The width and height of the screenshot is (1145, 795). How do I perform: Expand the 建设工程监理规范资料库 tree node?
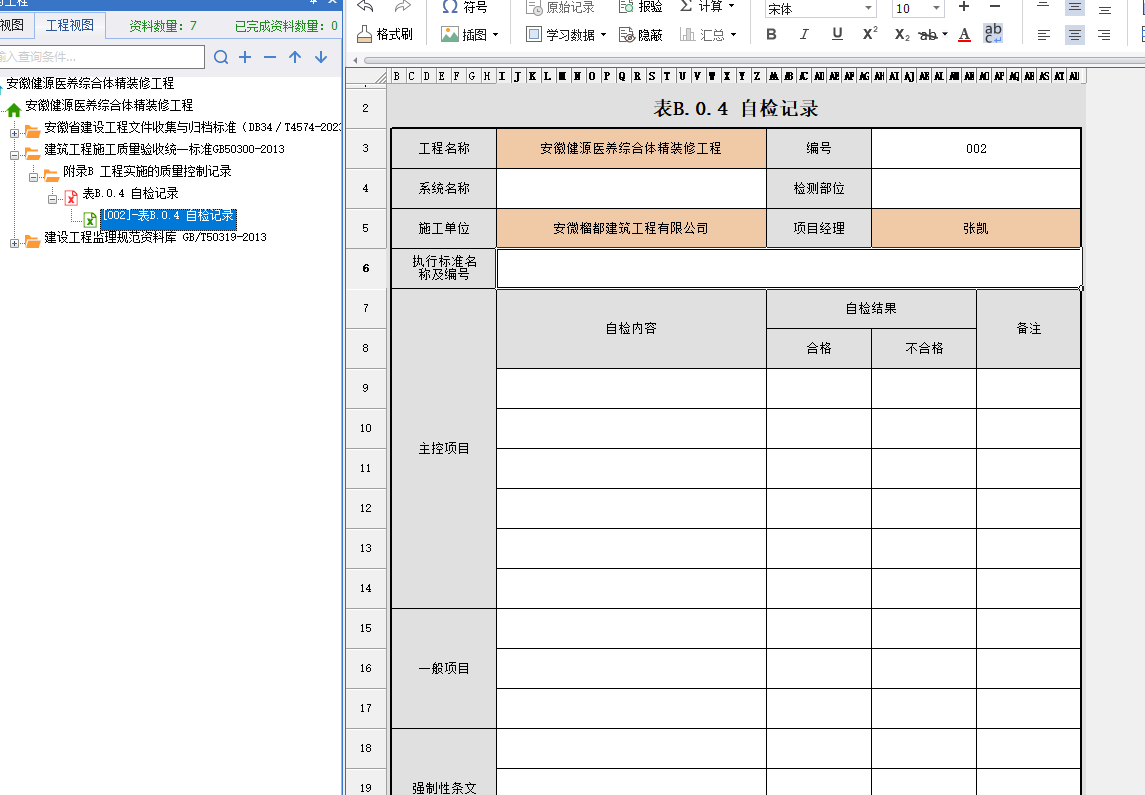14,241
